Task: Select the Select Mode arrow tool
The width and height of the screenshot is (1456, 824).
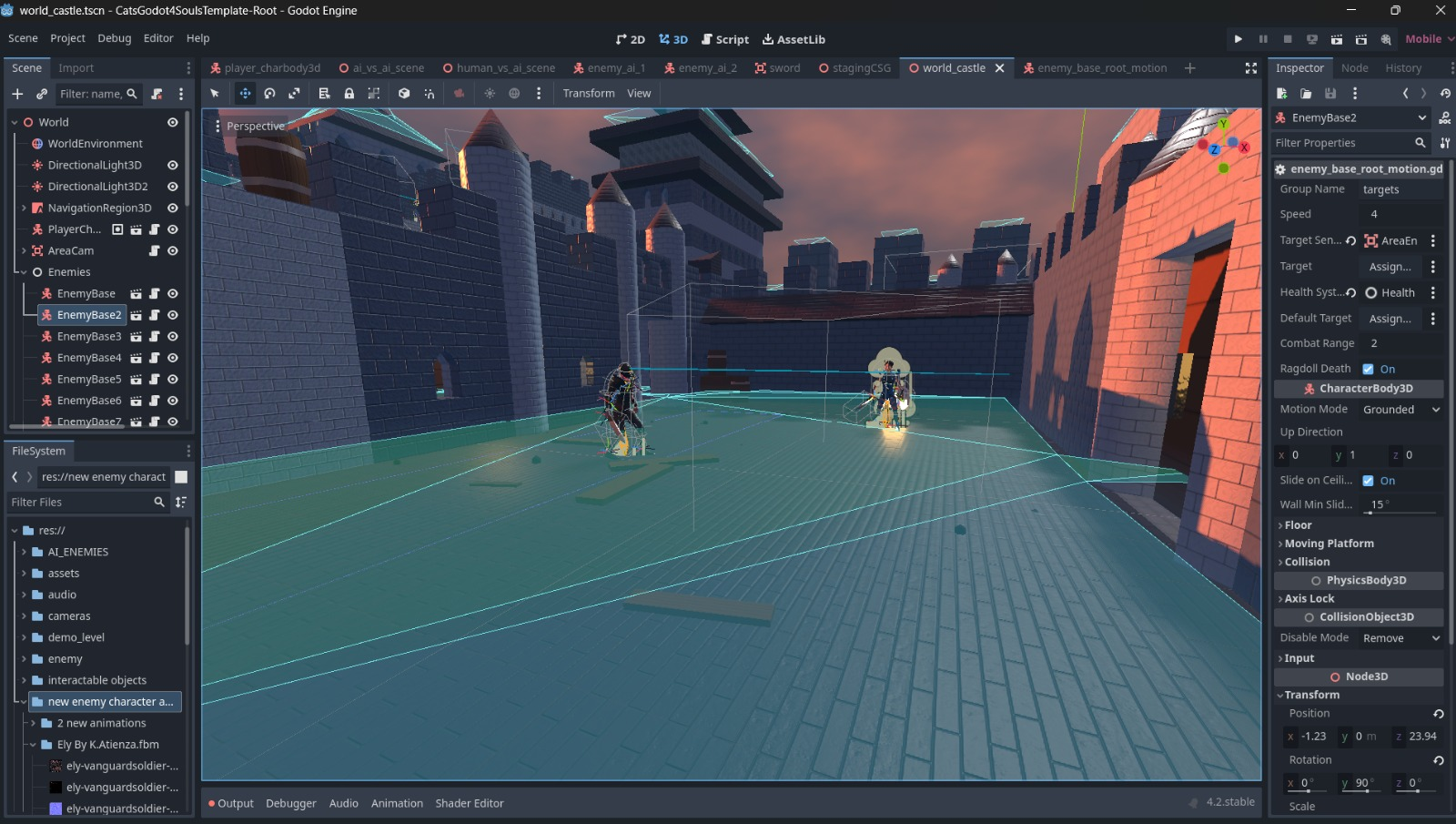Action: (x=215, y=93)
